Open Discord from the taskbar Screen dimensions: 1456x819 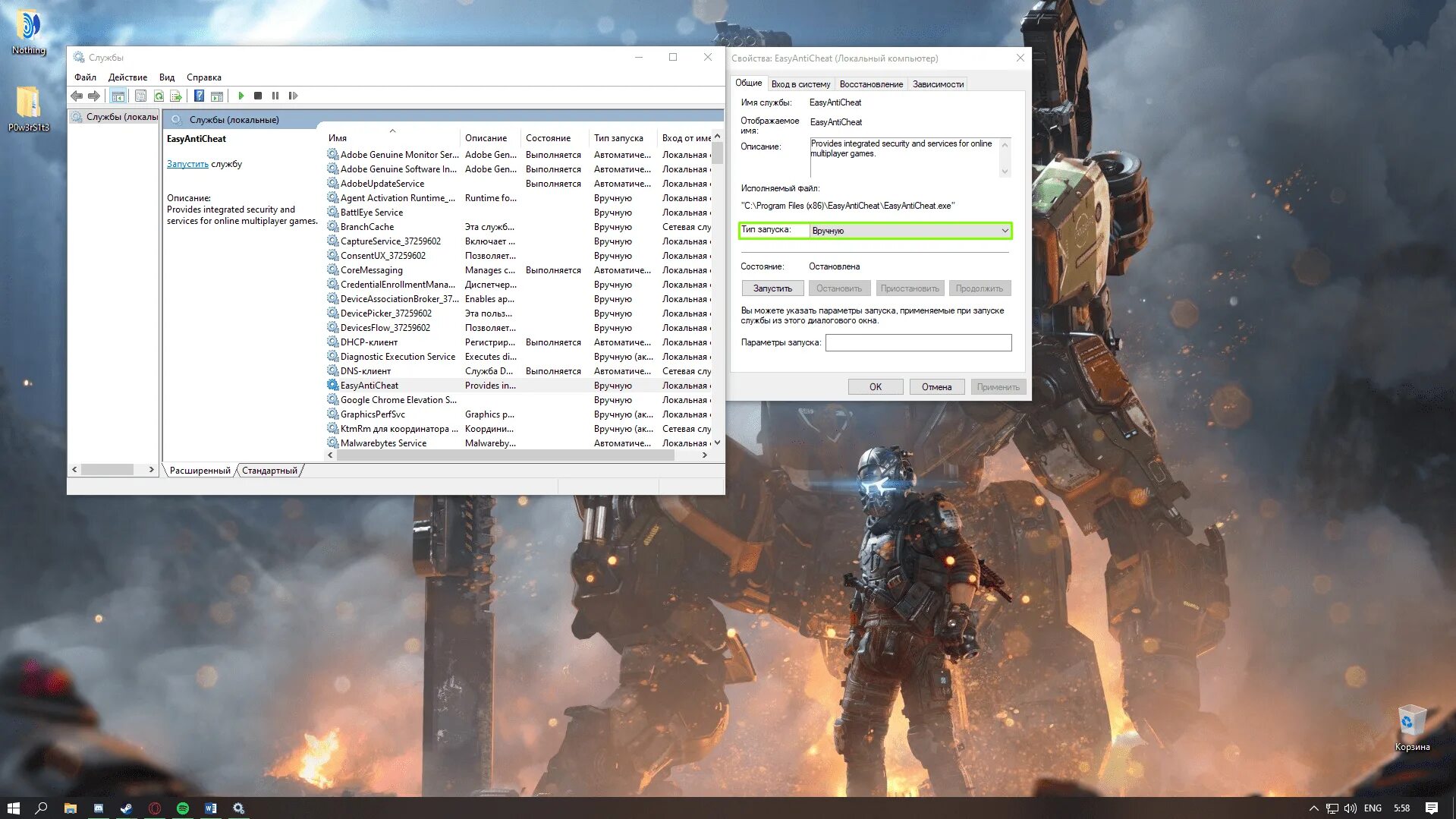99,808
